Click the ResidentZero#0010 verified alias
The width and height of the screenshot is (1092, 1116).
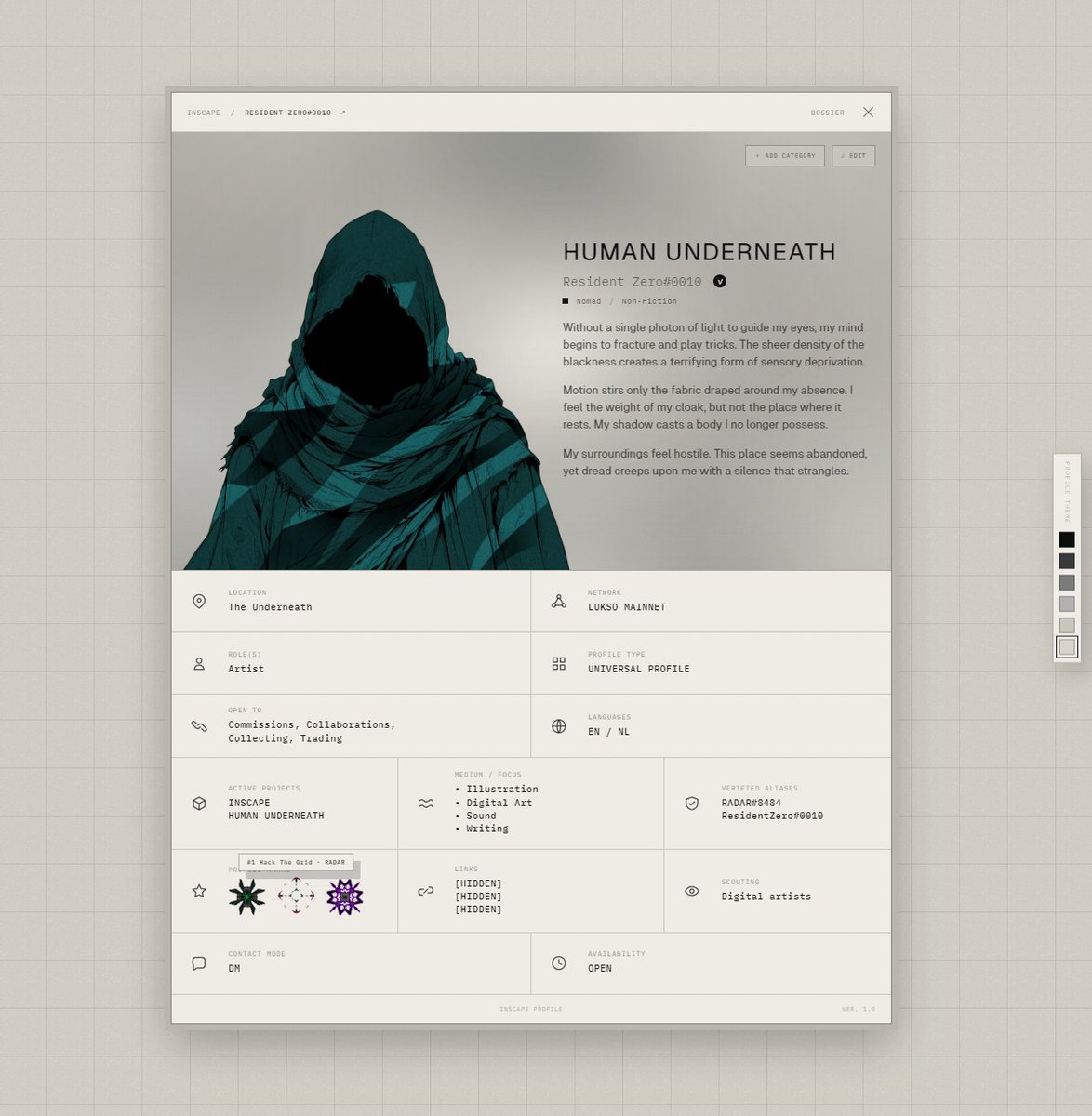click(x=772, y=816)
